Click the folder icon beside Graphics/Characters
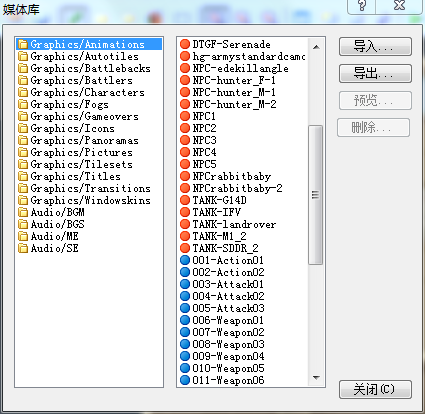Screen dimensions: 425x414 (x=23, y=92)
